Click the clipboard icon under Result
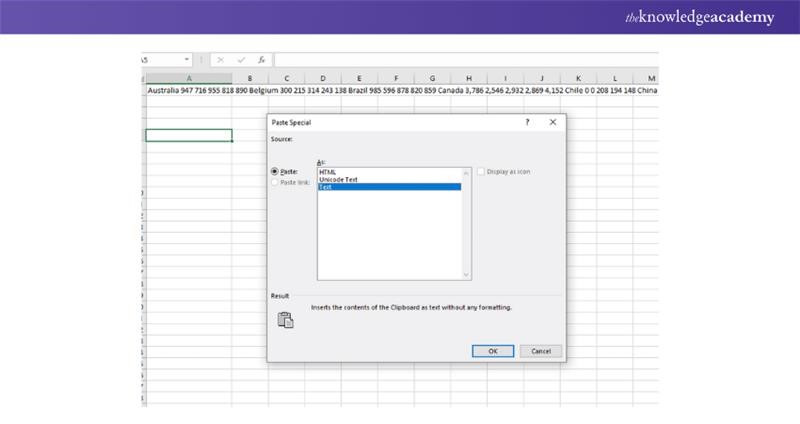The width and height of the screenshot is (800, 424). 285,320
